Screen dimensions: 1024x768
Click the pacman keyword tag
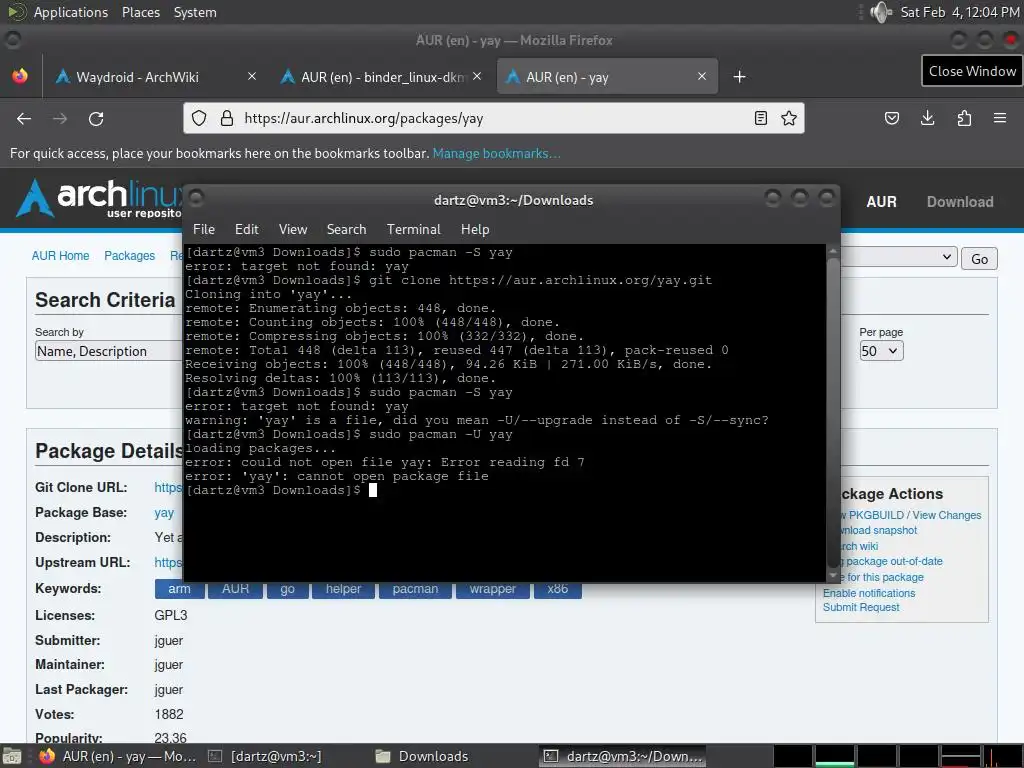pyautogui.click(x=415, y=589)
